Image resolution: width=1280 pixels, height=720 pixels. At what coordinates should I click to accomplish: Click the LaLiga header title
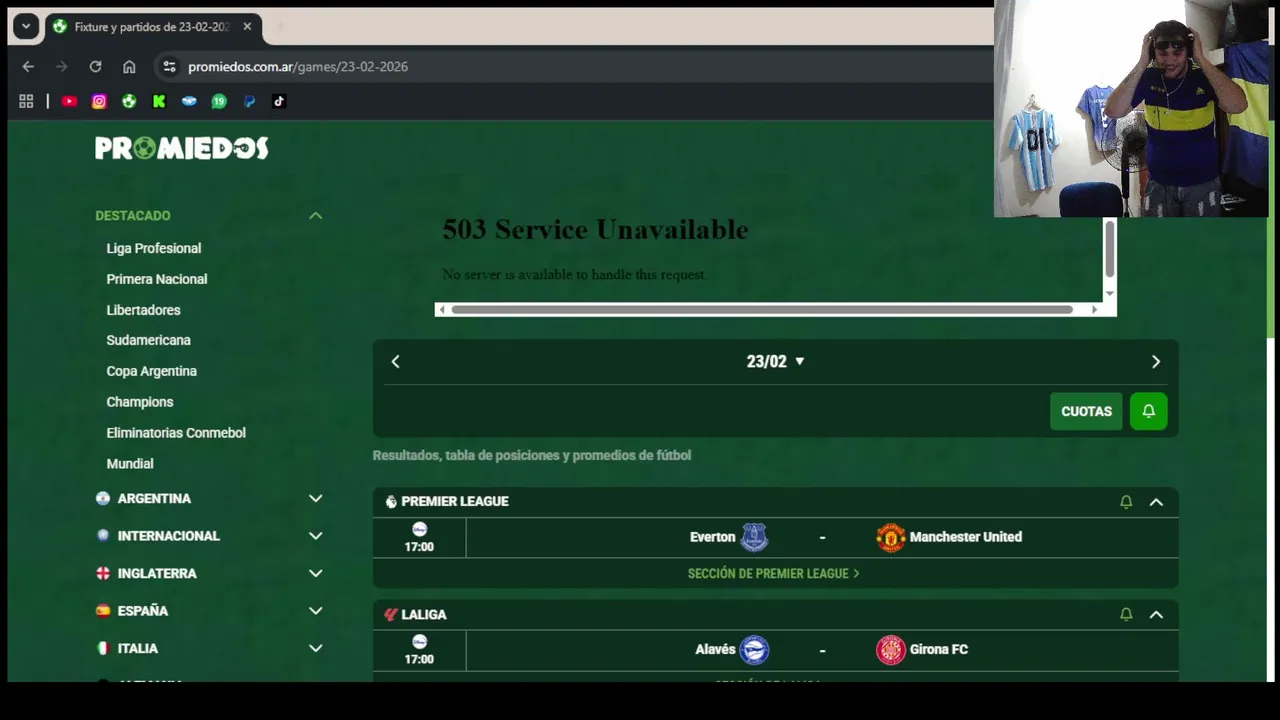point(424,615)
